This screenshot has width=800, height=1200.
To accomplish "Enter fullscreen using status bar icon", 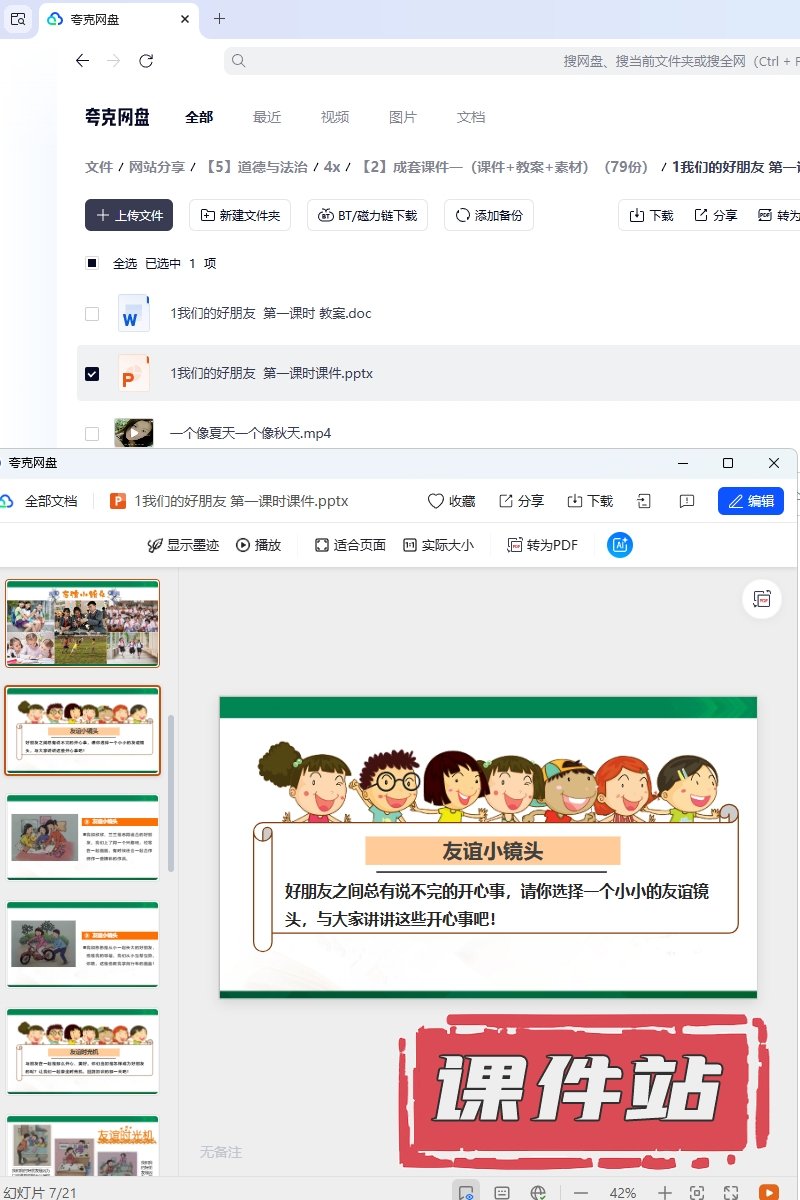I will (731, 1193).
